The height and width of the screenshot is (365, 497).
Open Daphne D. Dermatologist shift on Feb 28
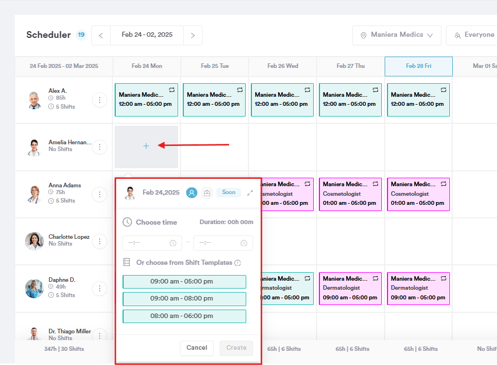418,288
